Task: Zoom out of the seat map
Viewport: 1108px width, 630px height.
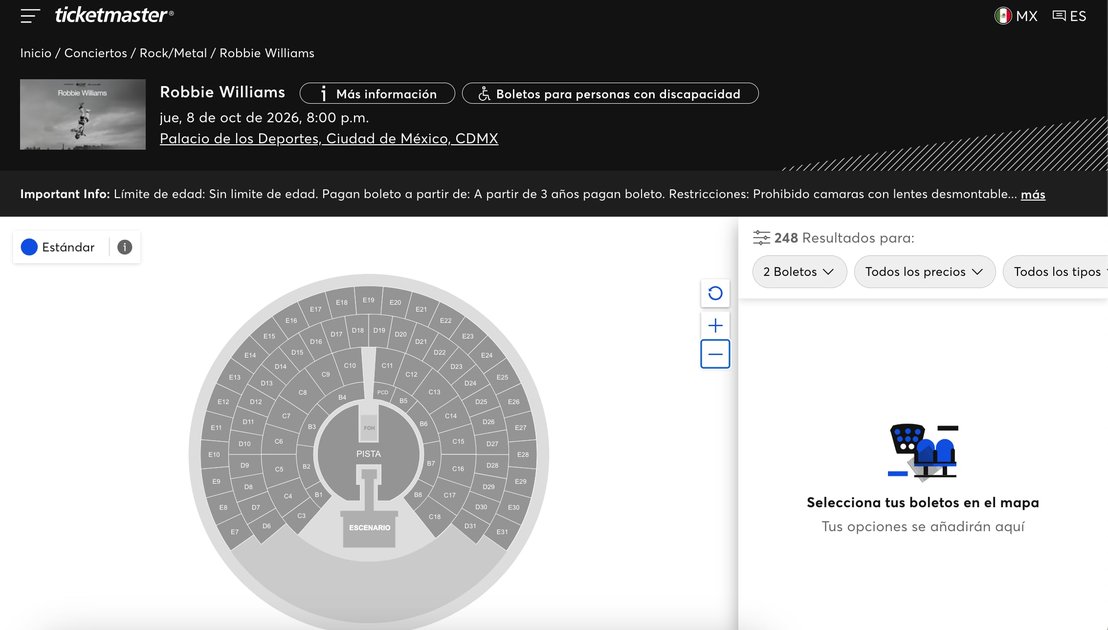Action: [x=715, y=354]
